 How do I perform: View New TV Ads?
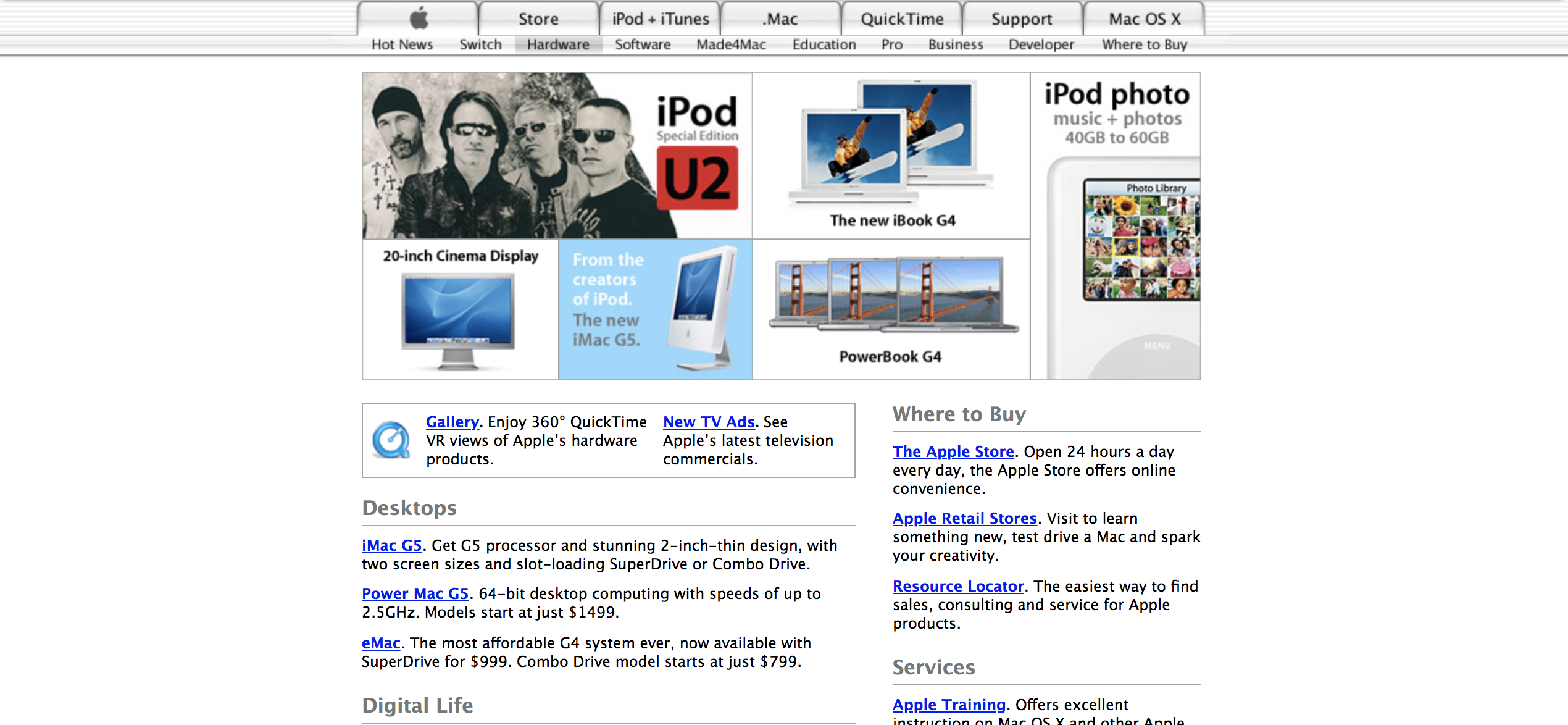(709, 422)
